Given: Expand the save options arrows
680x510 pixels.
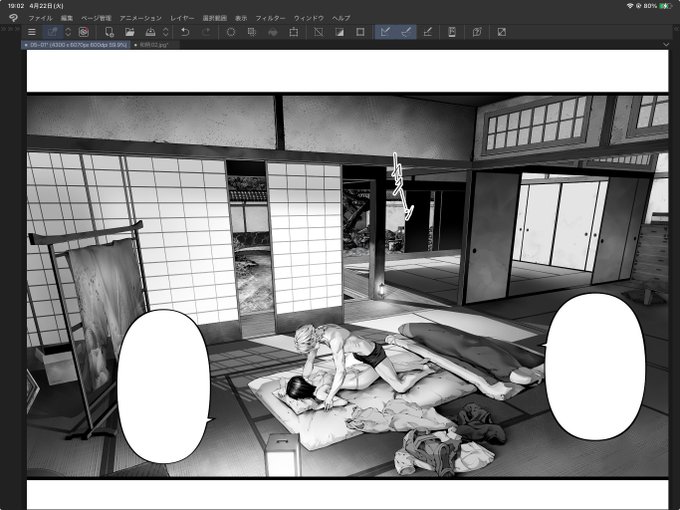Looking at the screenshot, I should click(166, 32).
